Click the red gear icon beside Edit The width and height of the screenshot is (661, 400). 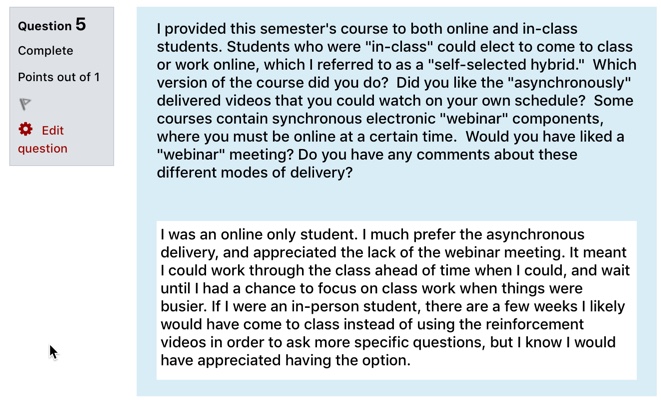click(x=25, y=129)
